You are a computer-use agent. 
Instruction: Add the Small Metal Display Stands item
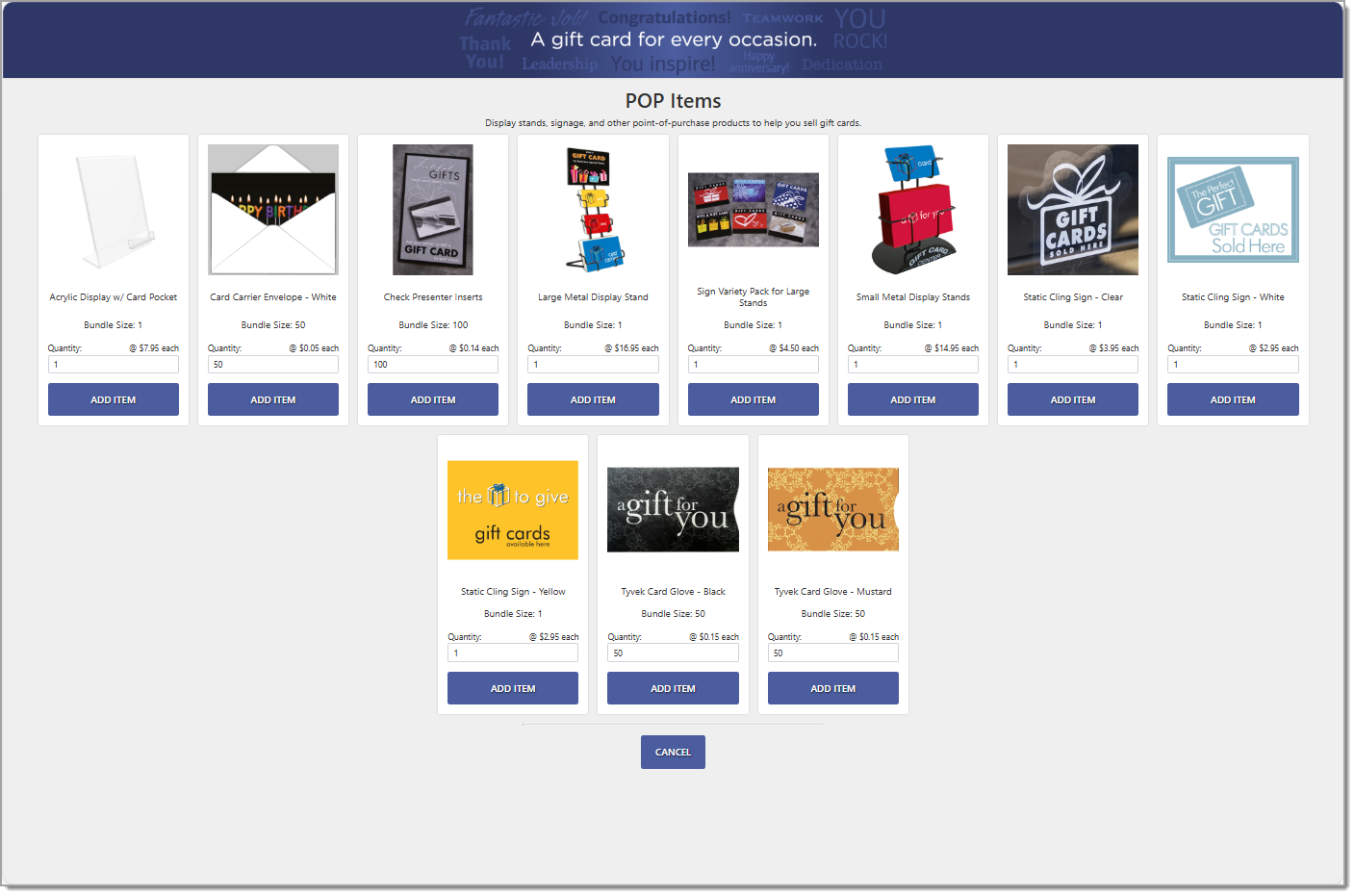pos(913,399)
